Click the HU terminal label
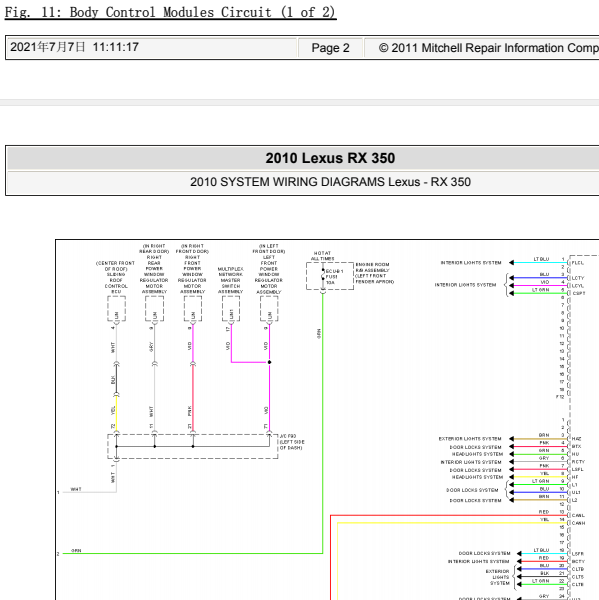This screenshot has height=600, width=599. coord(575,454)
